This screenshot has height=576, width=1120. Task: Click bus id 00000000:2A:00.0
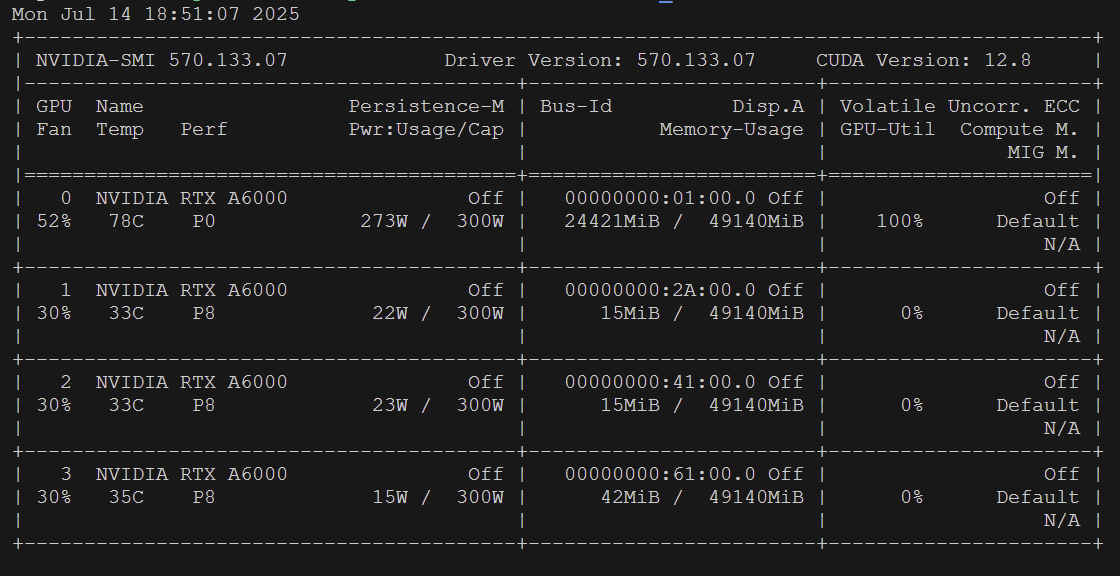(x=660, y=290)
